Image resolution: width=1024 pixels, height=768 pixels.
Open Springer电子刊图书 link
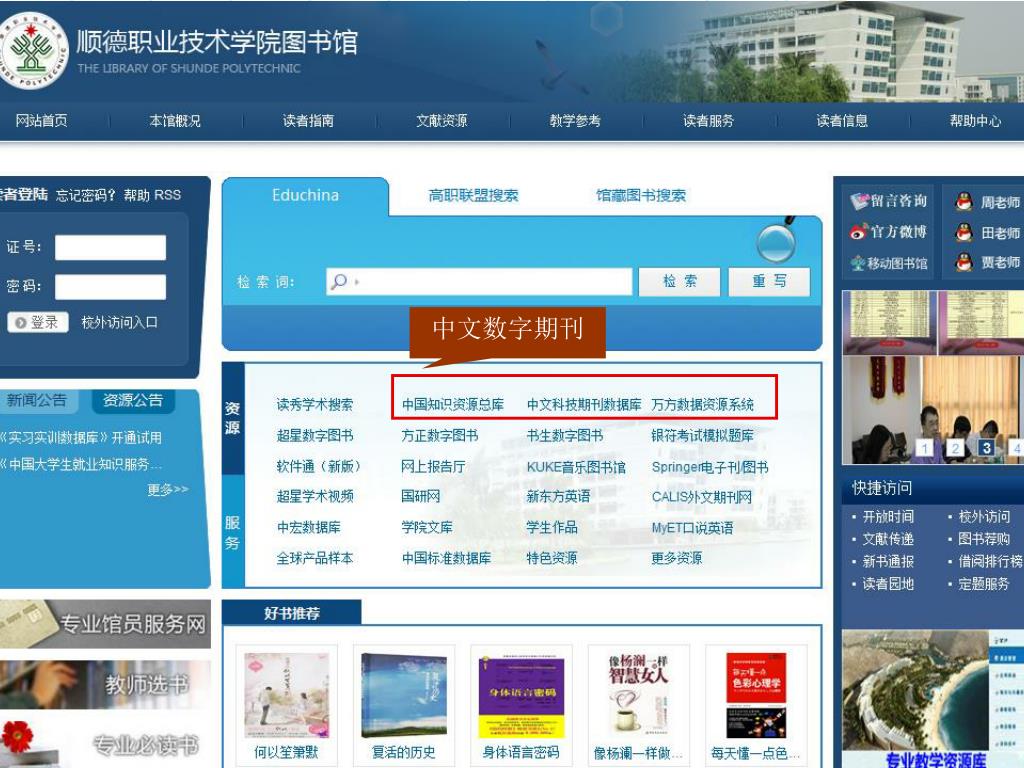(x=710, y=467)
